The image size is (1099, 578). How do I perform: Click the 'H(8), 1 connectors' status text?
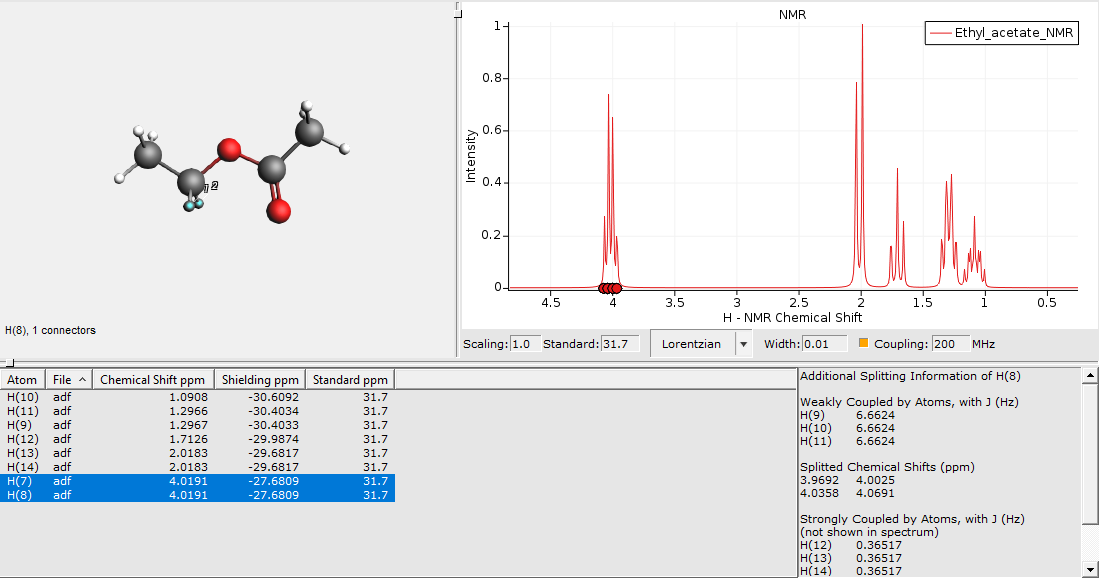click(x=50, y=330)
